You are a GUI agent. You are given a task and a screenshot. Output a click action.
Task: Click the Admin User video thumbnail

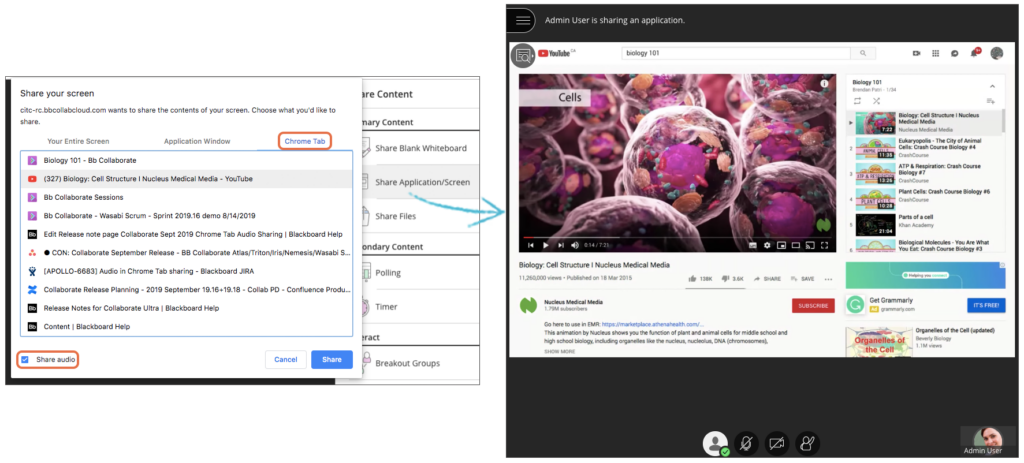[x=989, y=441]
